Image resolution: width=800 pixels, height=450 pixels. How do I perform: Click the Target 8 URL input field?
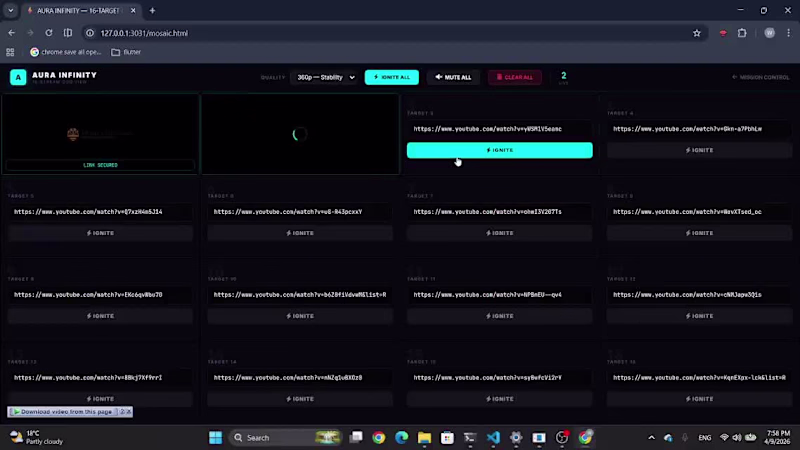(x=699, y=212)
